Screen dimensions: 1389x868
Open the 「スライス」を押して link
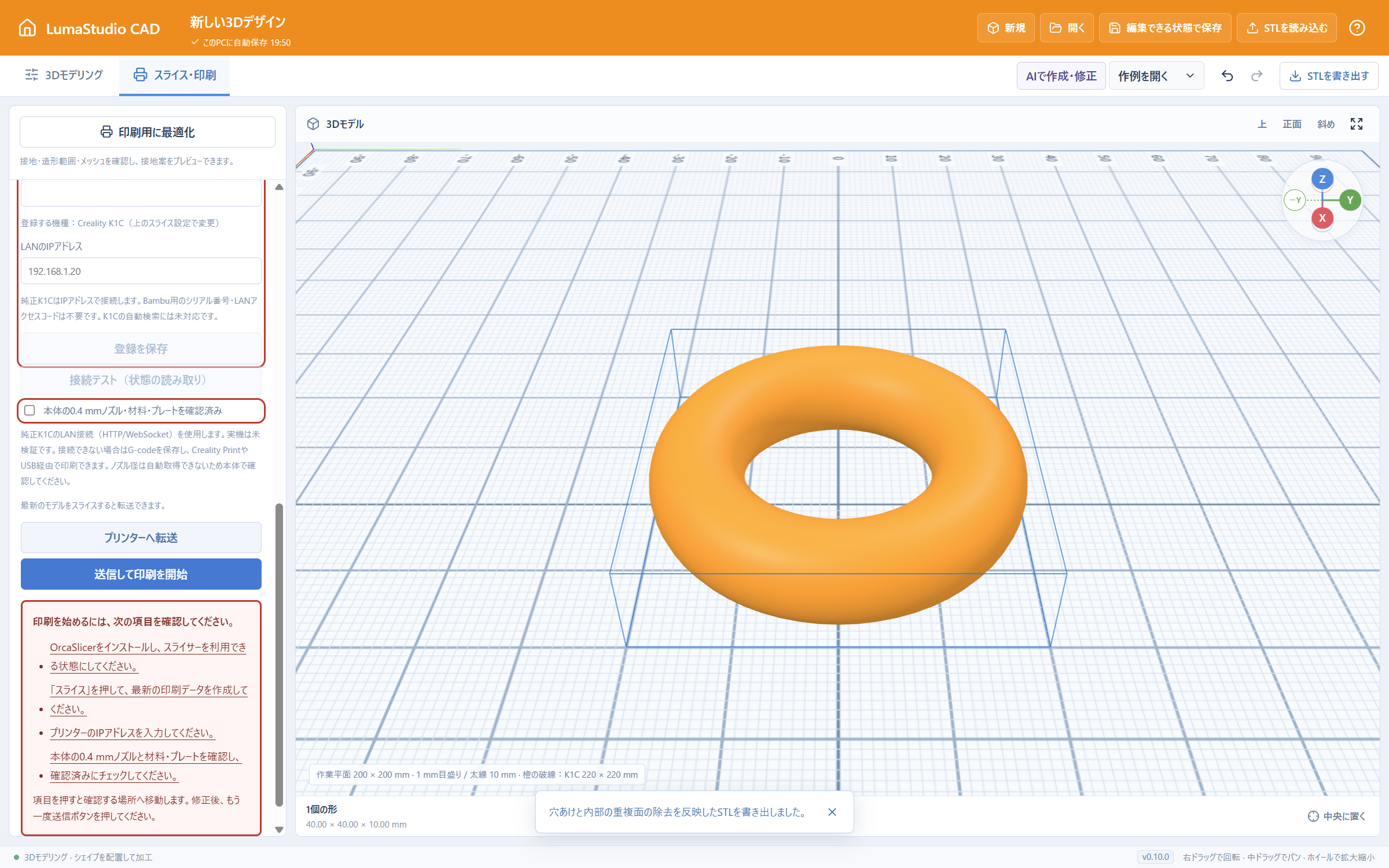pos(149,699)
